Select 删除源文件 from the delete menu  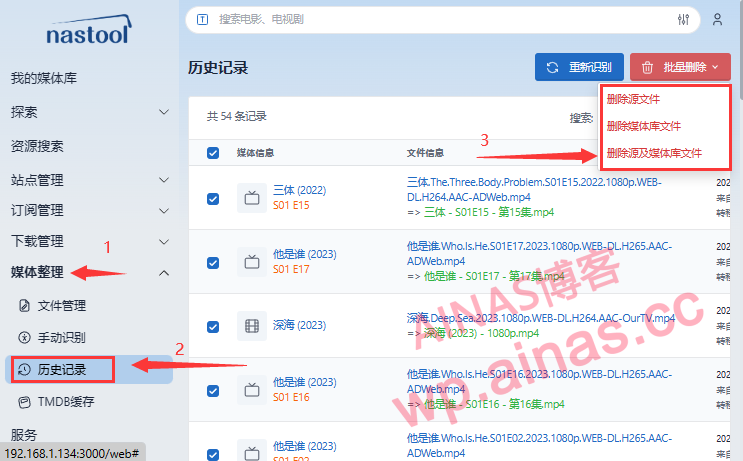tap(633, 99)
